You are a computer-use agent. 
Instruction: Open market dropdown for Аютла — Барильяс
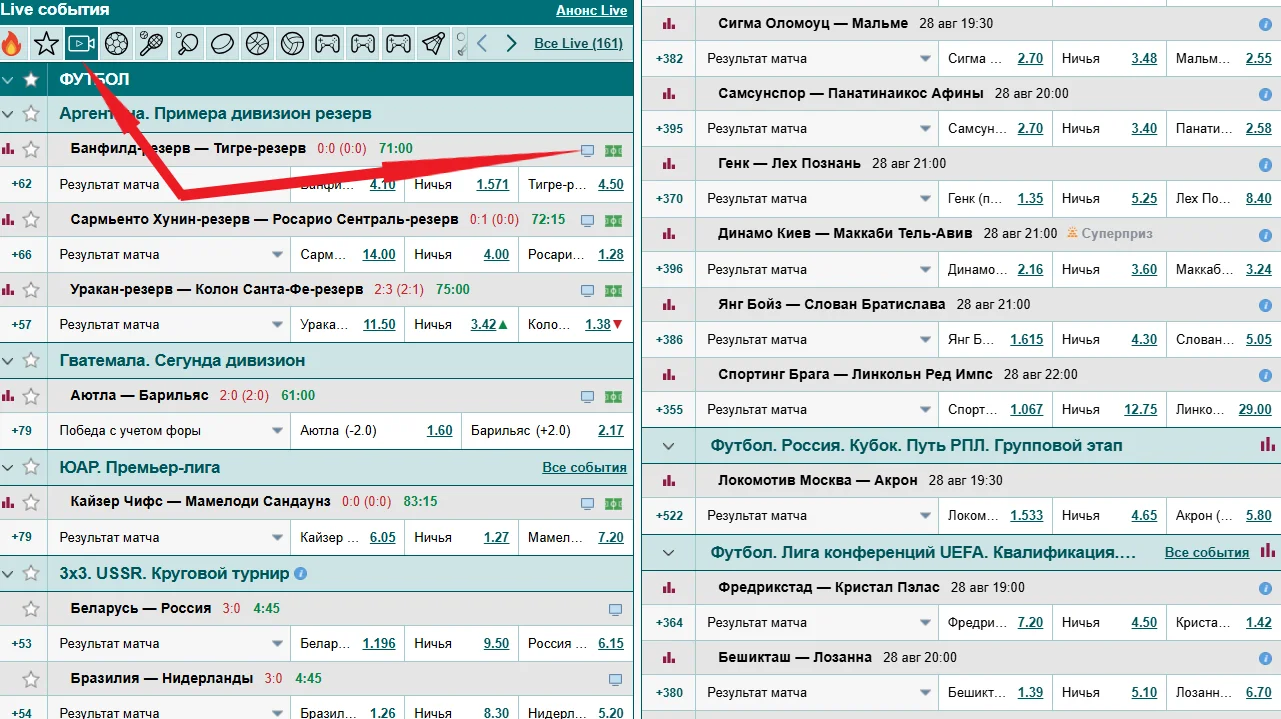click(278, 431)
